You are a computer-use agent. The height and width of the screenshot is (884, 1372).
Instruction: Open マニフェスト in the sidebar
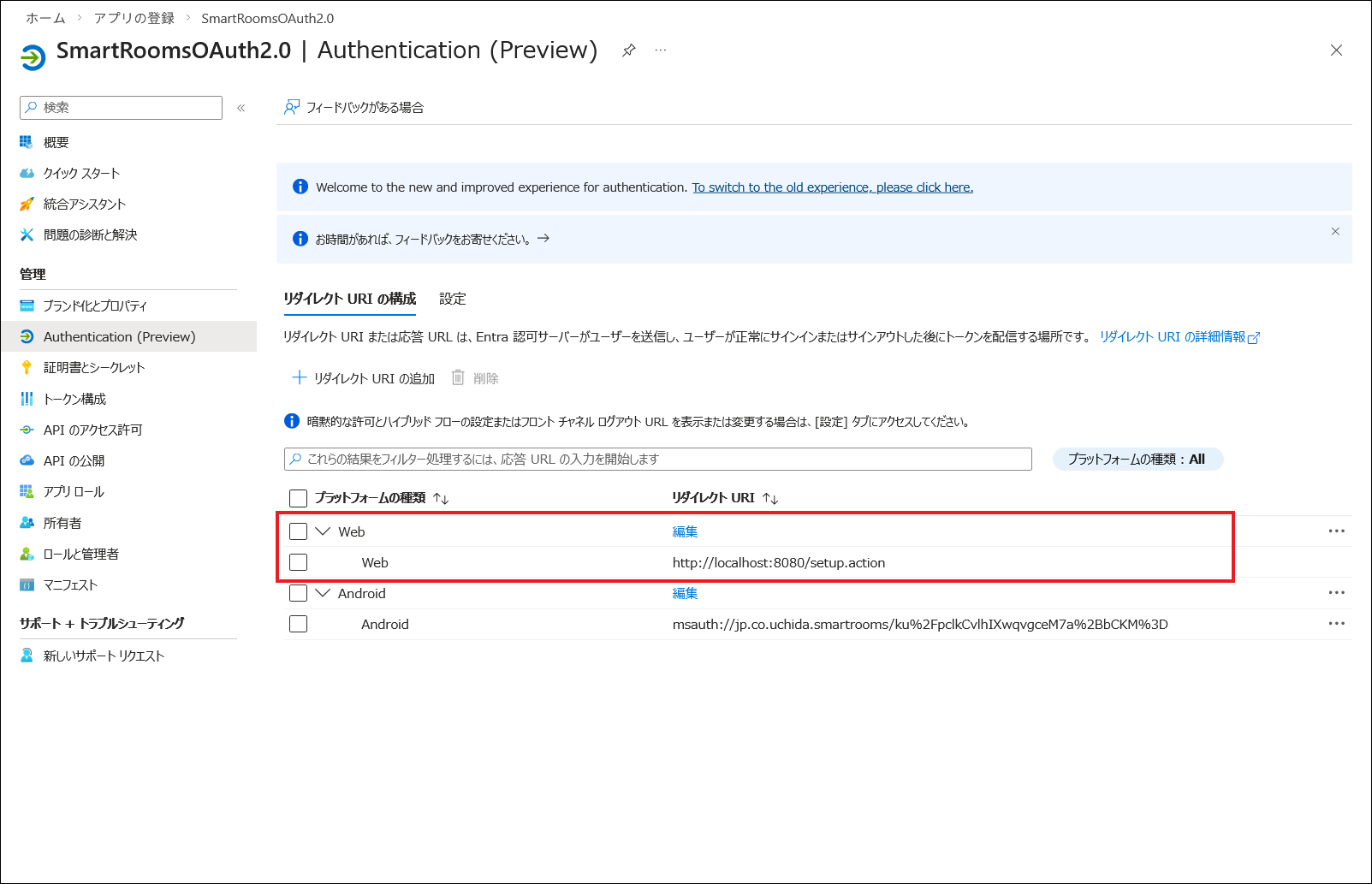click(70, 584)
